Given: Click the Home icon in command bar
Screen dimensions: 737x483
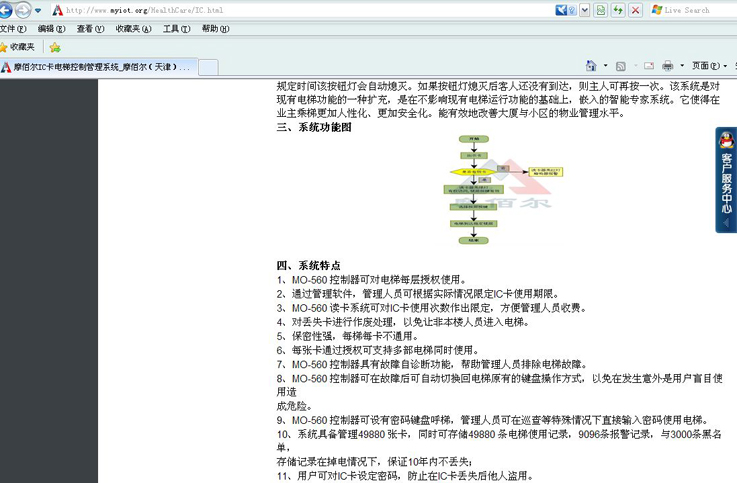Looking at the screenshot, I should point(591,66).
